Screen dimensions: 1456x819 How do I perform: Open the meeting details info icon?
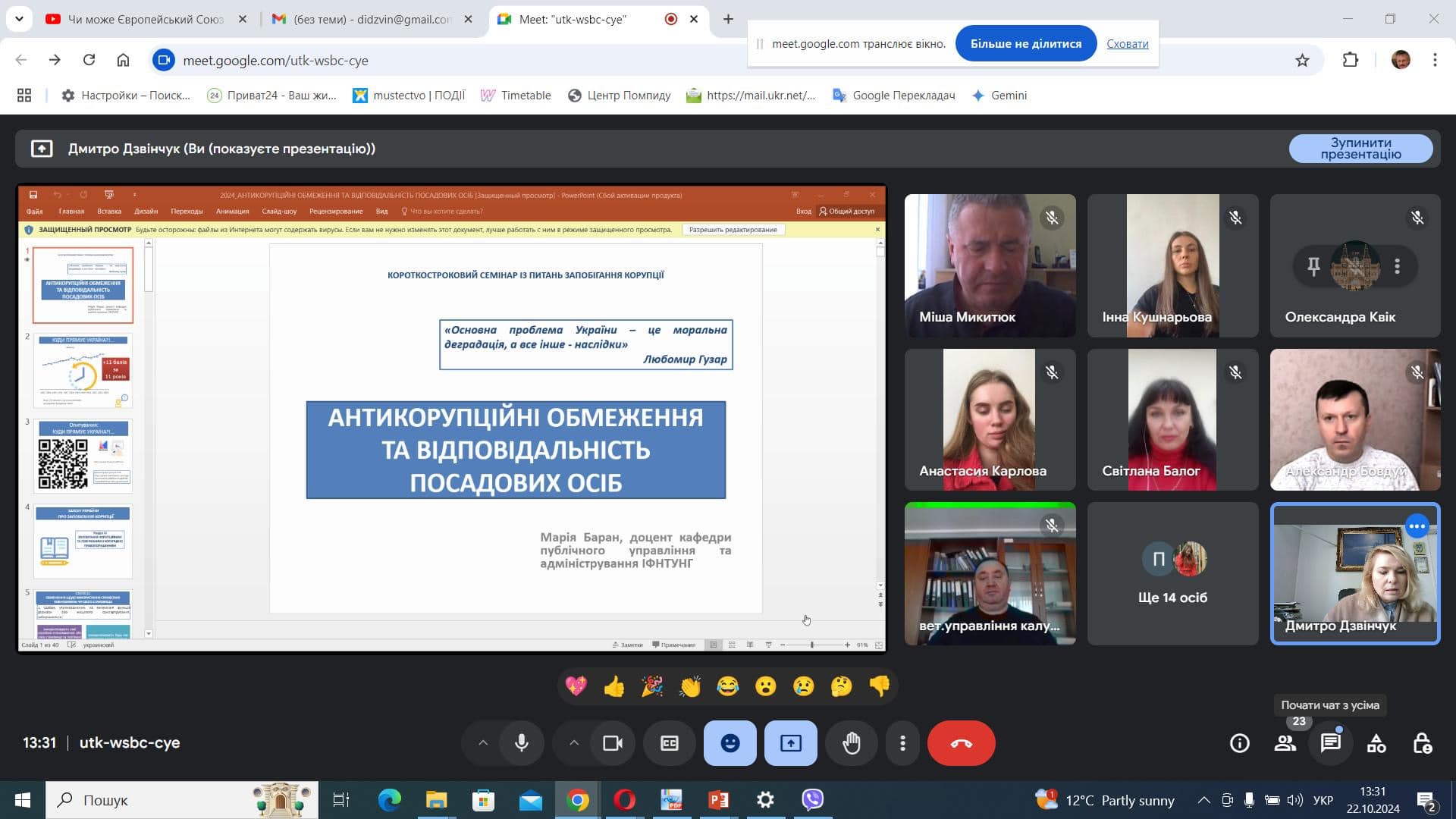[x=1239, y=743]
